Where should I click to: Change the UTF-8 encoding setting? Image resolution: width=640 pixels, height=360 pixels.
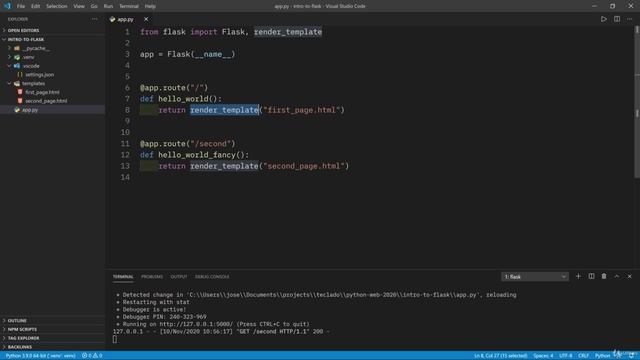click(565, 356)
